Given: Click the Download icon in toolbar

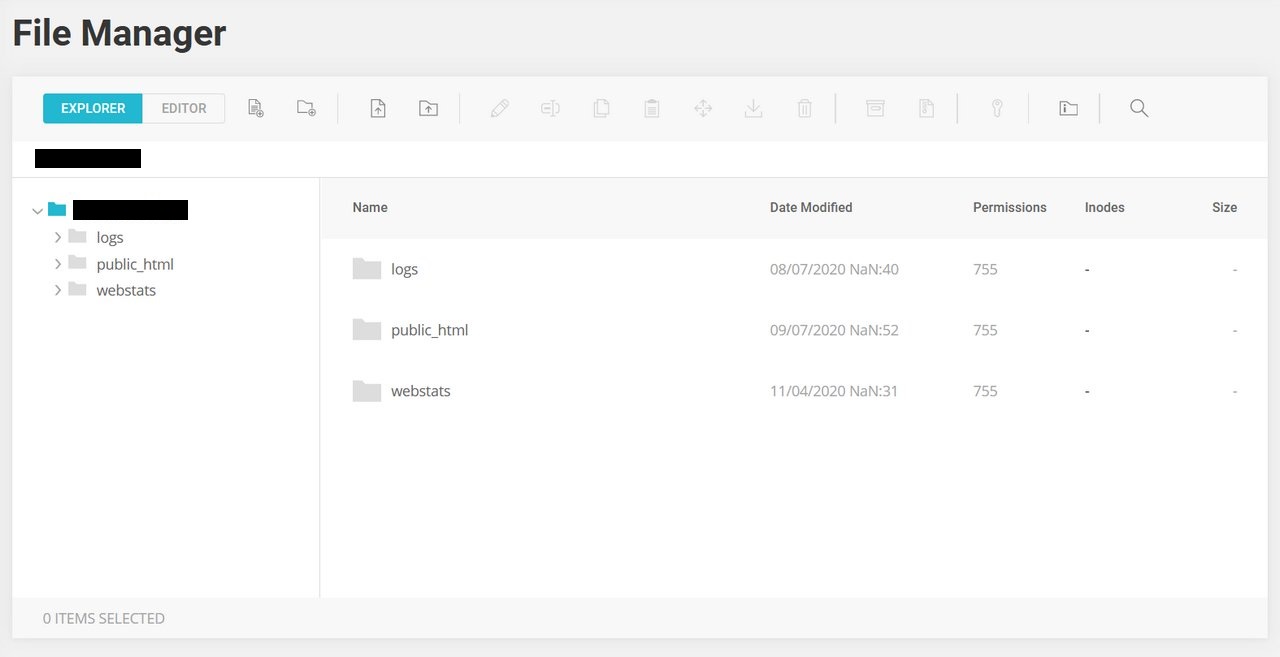Looking at the screenshot, I should click(754, 108).
